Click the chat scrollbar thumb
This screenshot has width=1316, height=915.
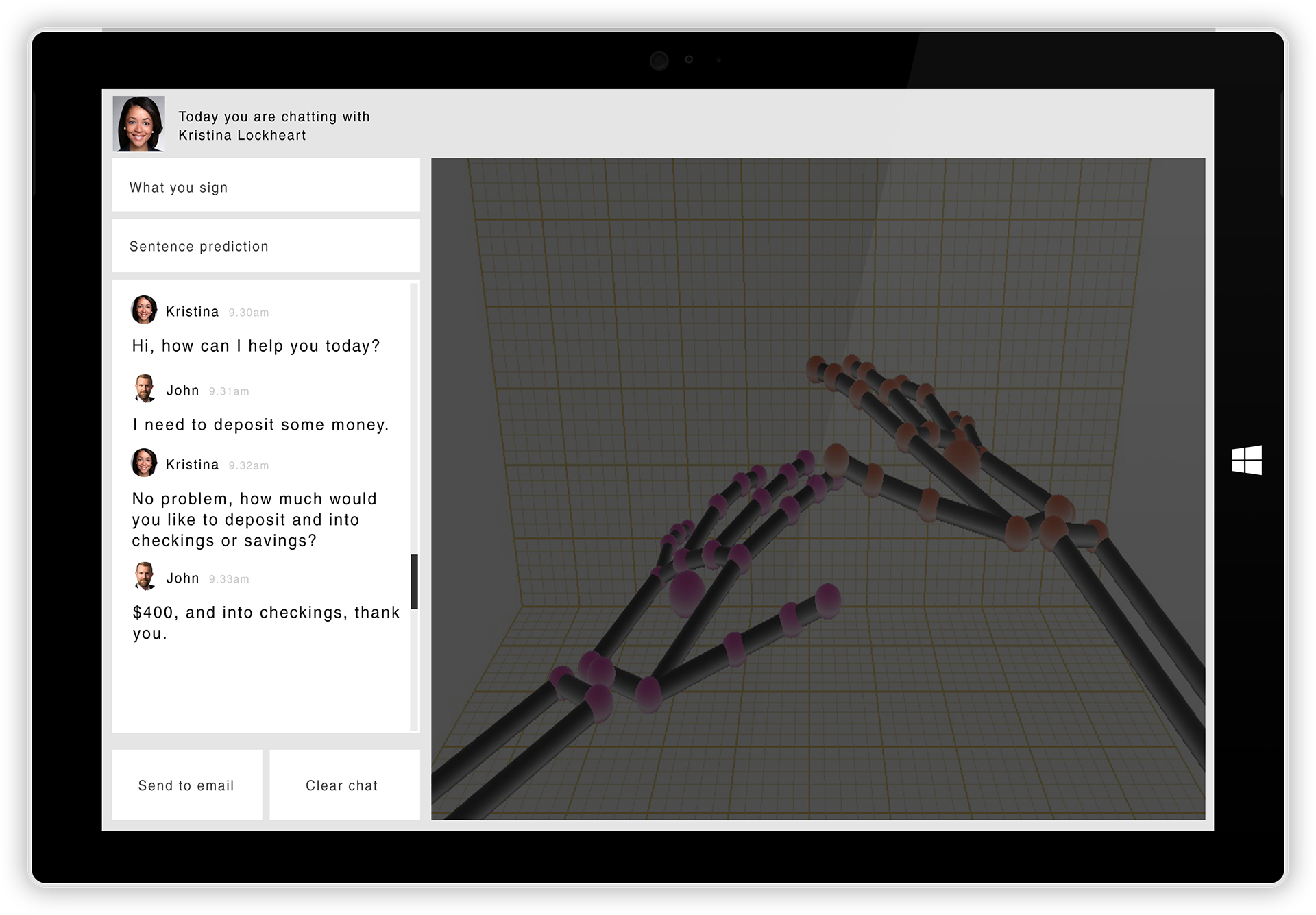coord(414,581)
